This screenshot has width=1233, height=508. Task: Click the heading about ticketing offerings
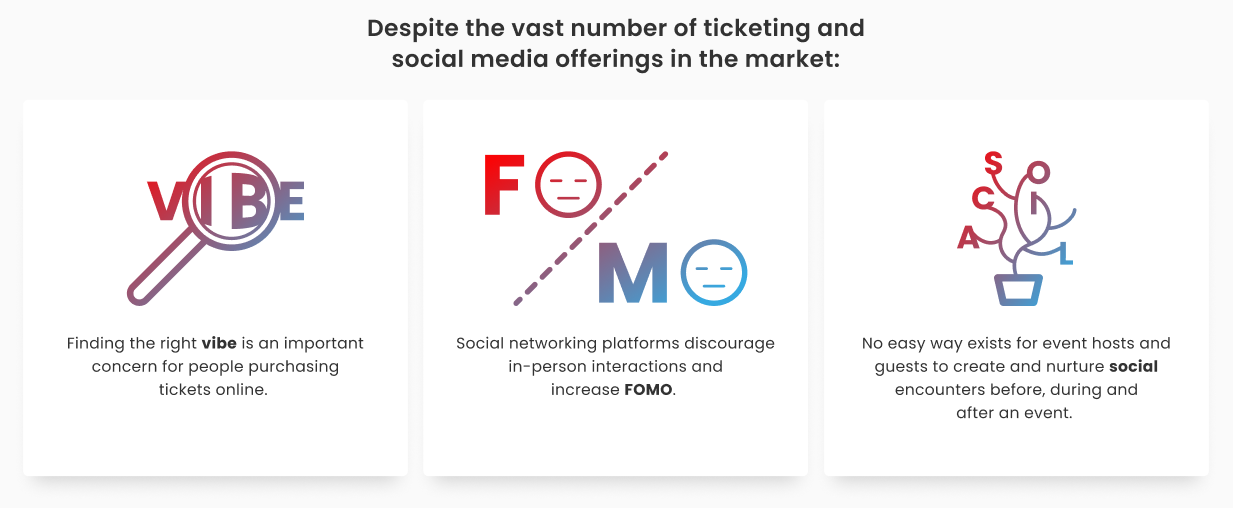coord(615,43)
